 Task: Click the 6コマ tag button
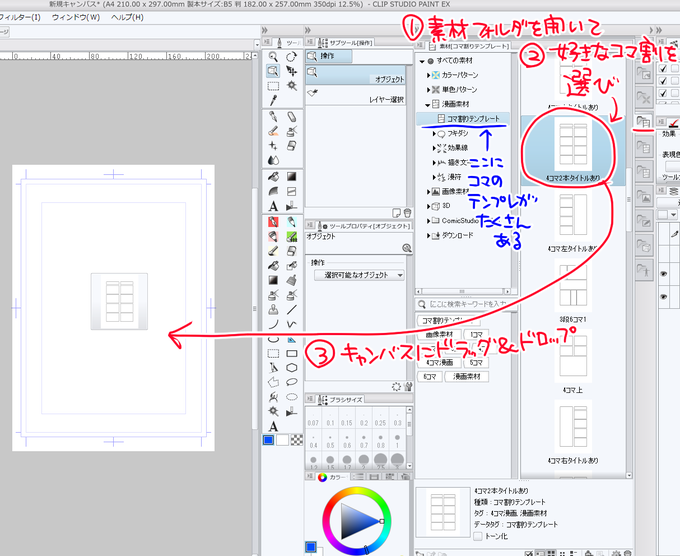430,376
